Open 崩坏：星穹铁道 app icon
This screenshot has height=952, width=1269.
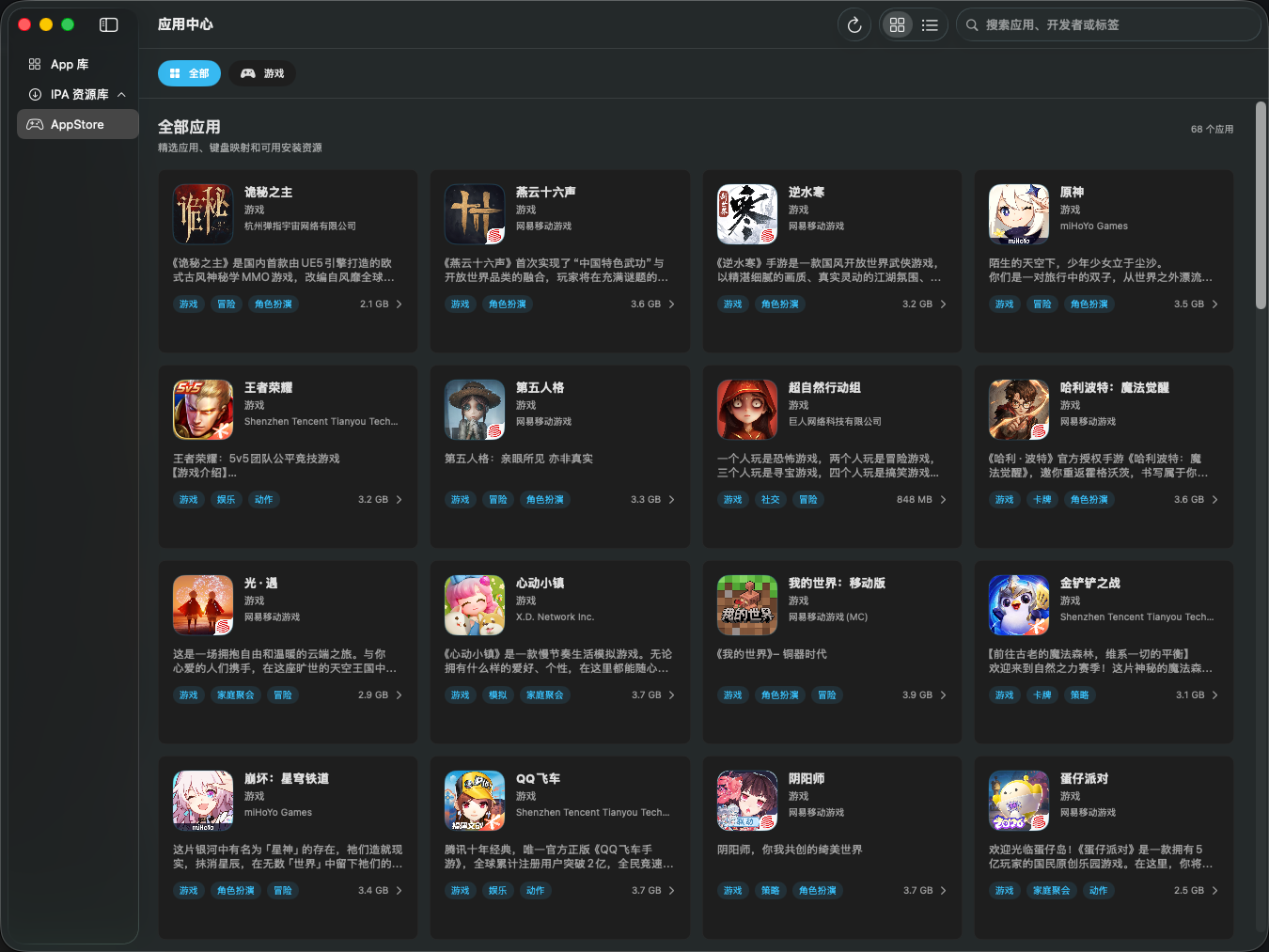(x=203, y=801)
